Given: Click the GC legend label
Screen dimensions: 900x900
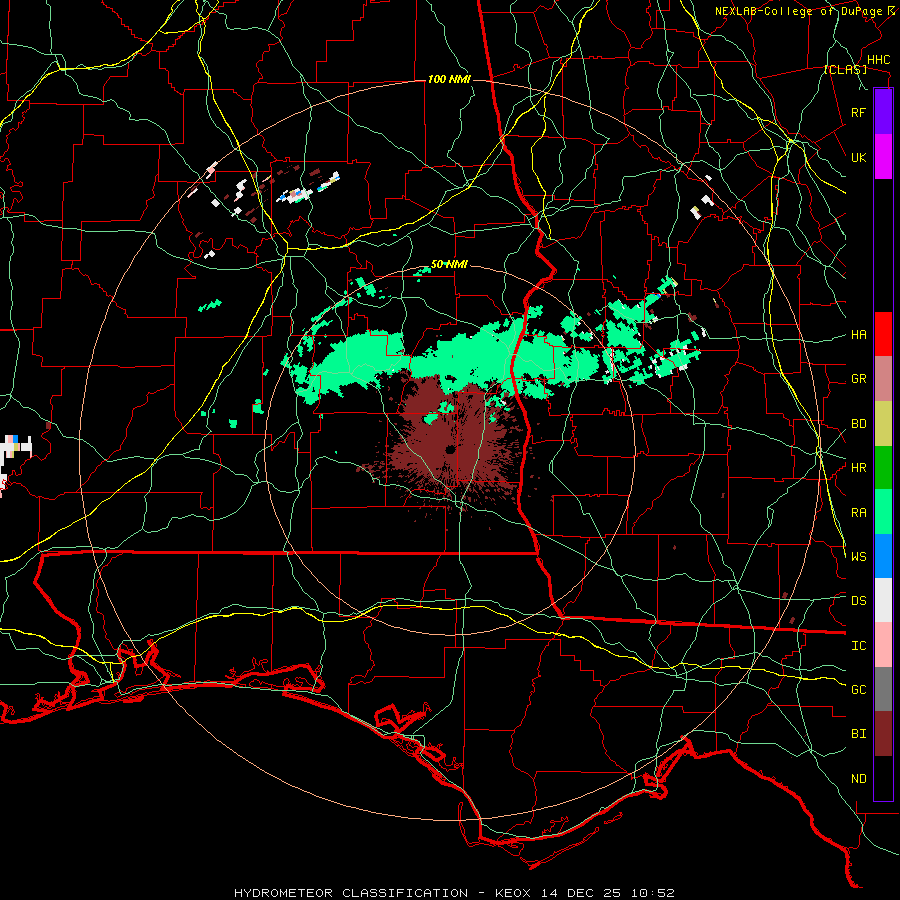Looking at the screenshot, I should (x=858, y=690).
